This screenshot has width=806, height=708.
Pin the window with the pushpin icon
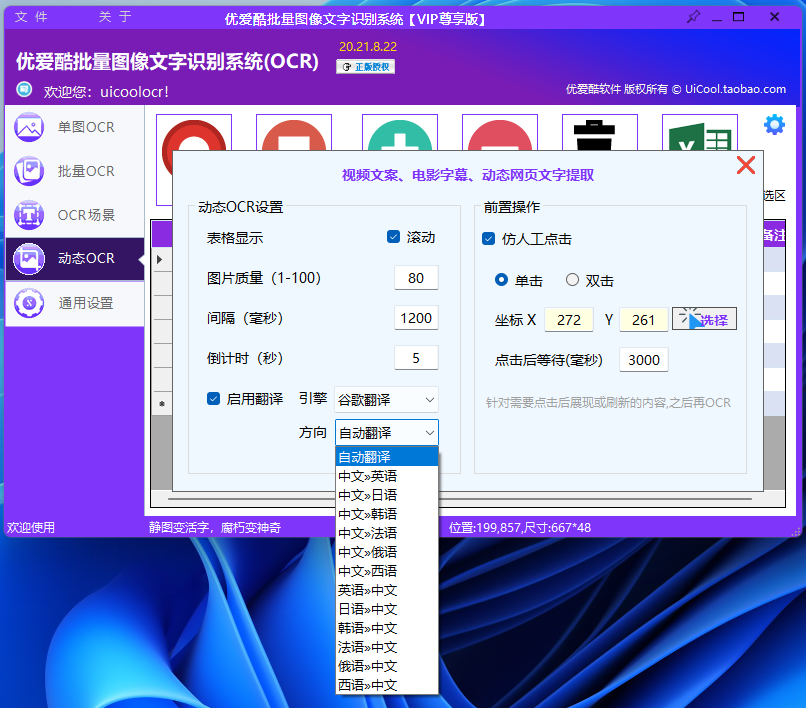point(693,17)
